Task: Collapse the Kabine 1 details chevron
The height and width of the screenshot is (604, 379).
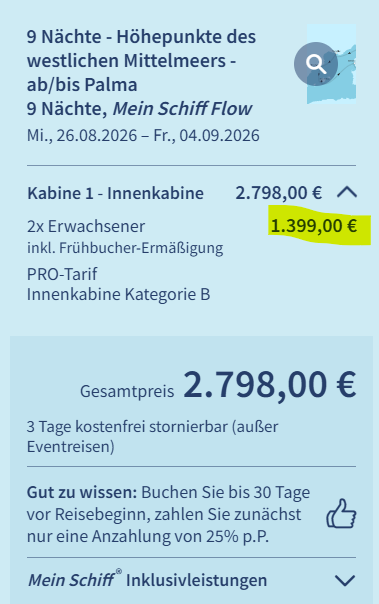Action: [347, 192]
